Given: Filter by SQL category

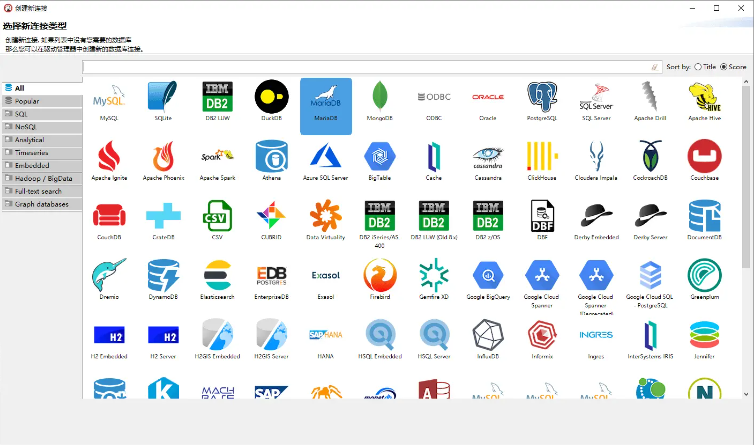Looking at the screenshot, I should pos(42,114).
